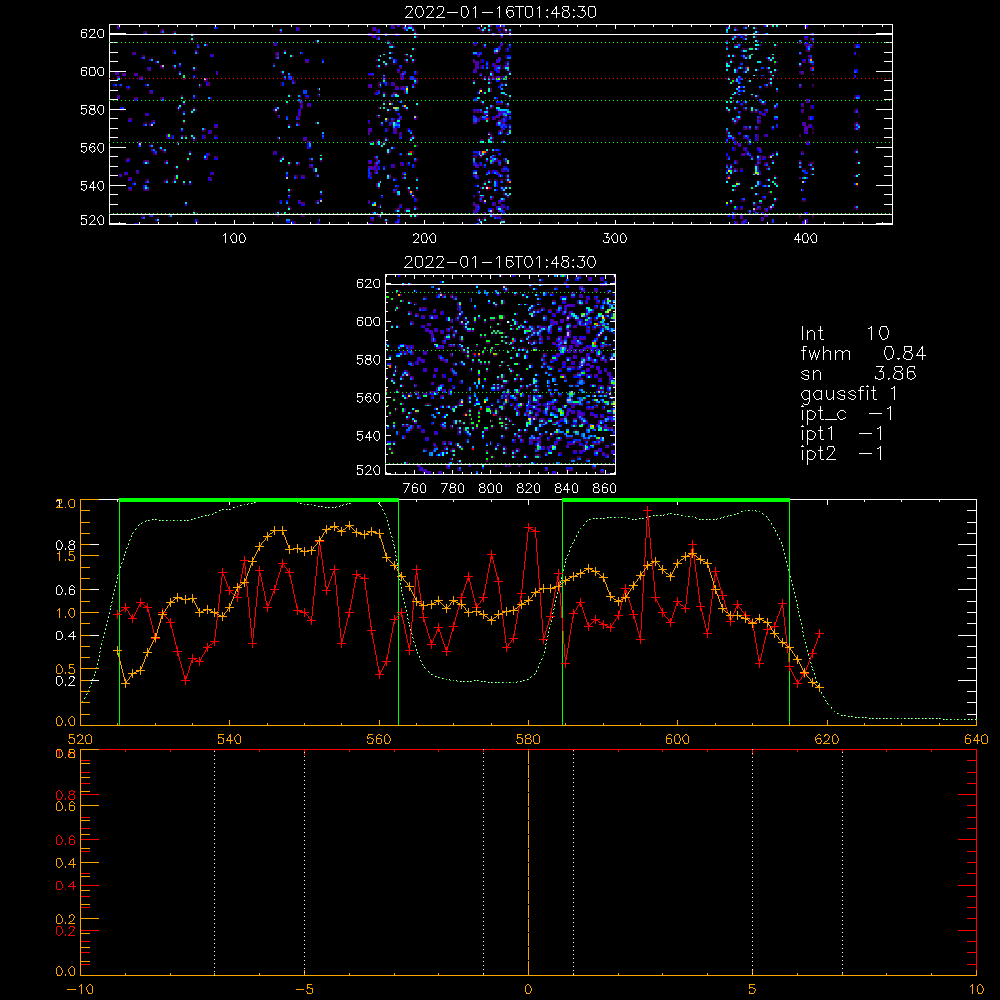Click the 'Int 10' parameter line
The width and height of the screenshot is (1000, 1000).
[844, 334]
